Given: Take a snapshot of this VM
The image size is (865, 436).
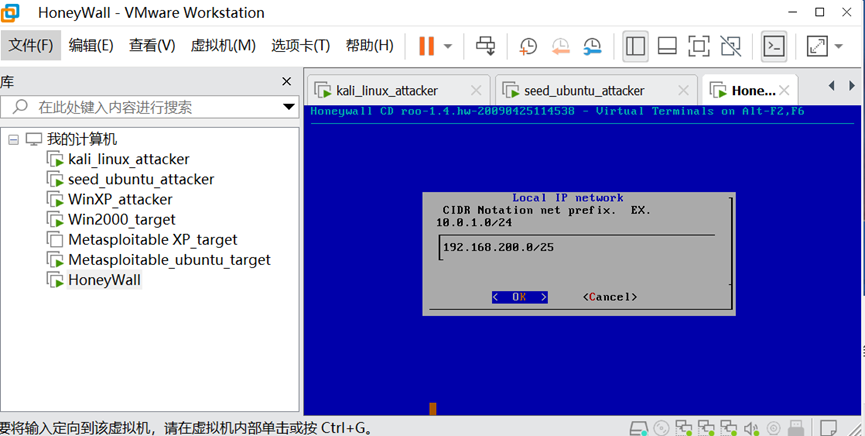Looking at the screenshot, I should 527,46.
